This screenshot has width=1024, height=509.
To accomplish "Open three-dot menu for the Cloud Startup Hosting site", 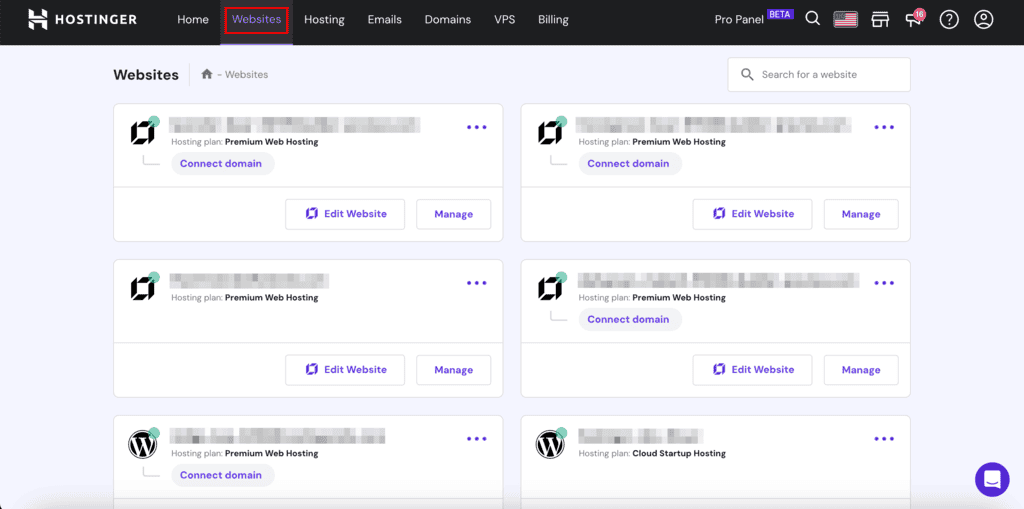I will [x=884, y=439].
